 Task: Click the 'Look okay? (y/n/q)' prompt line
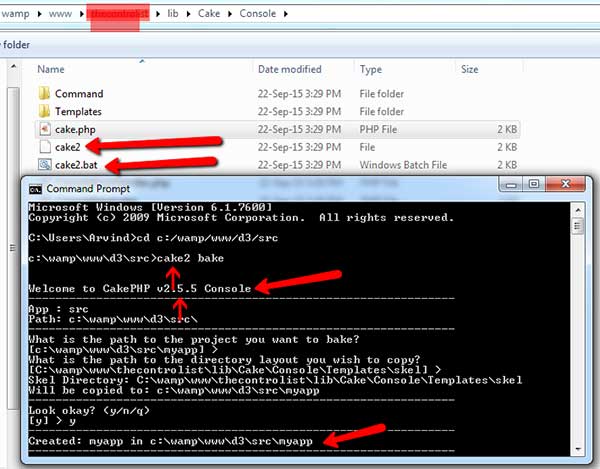tap(89, 411)
